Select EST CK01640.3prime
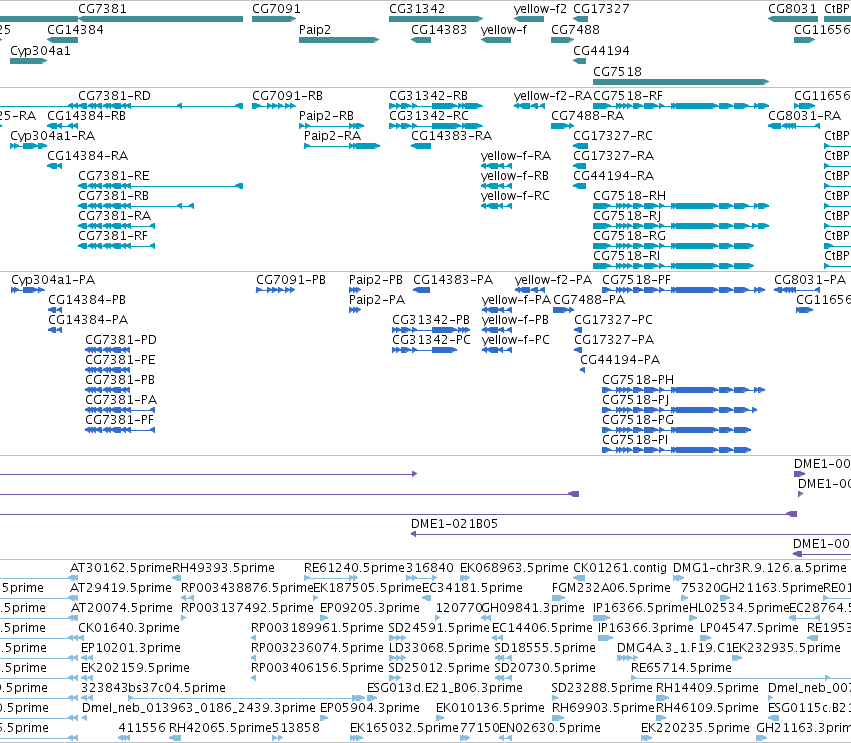 (129, 628)
